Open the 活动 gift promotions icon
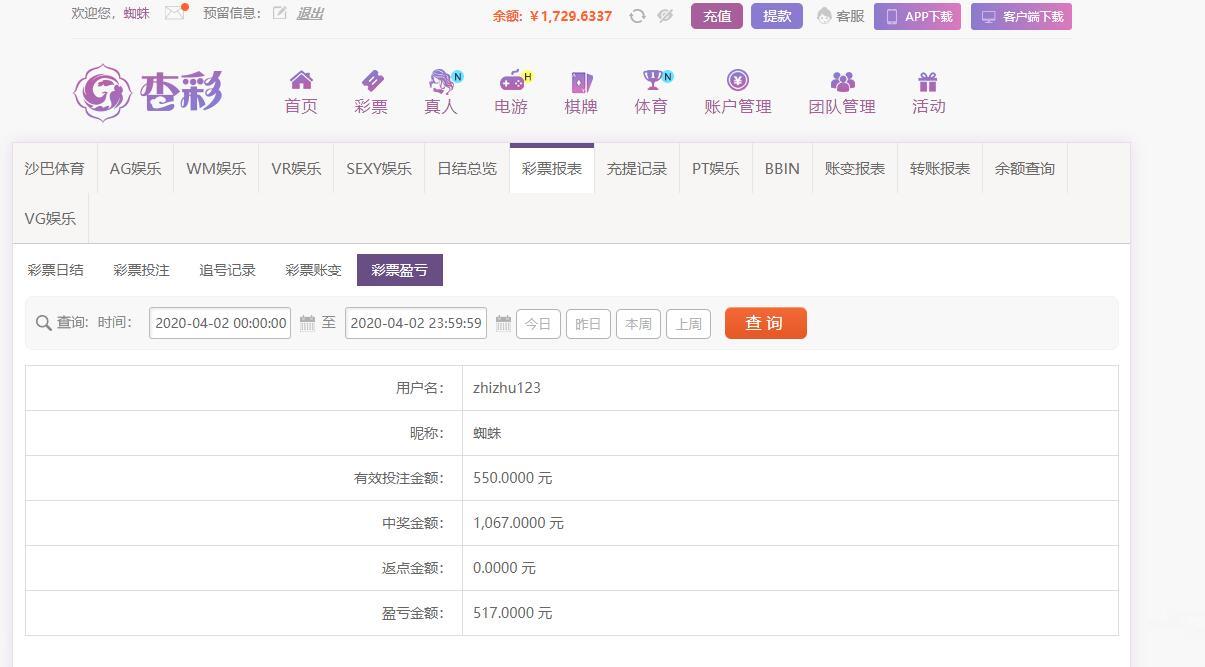Viewport: 1205px width, 667px height. 928,81
